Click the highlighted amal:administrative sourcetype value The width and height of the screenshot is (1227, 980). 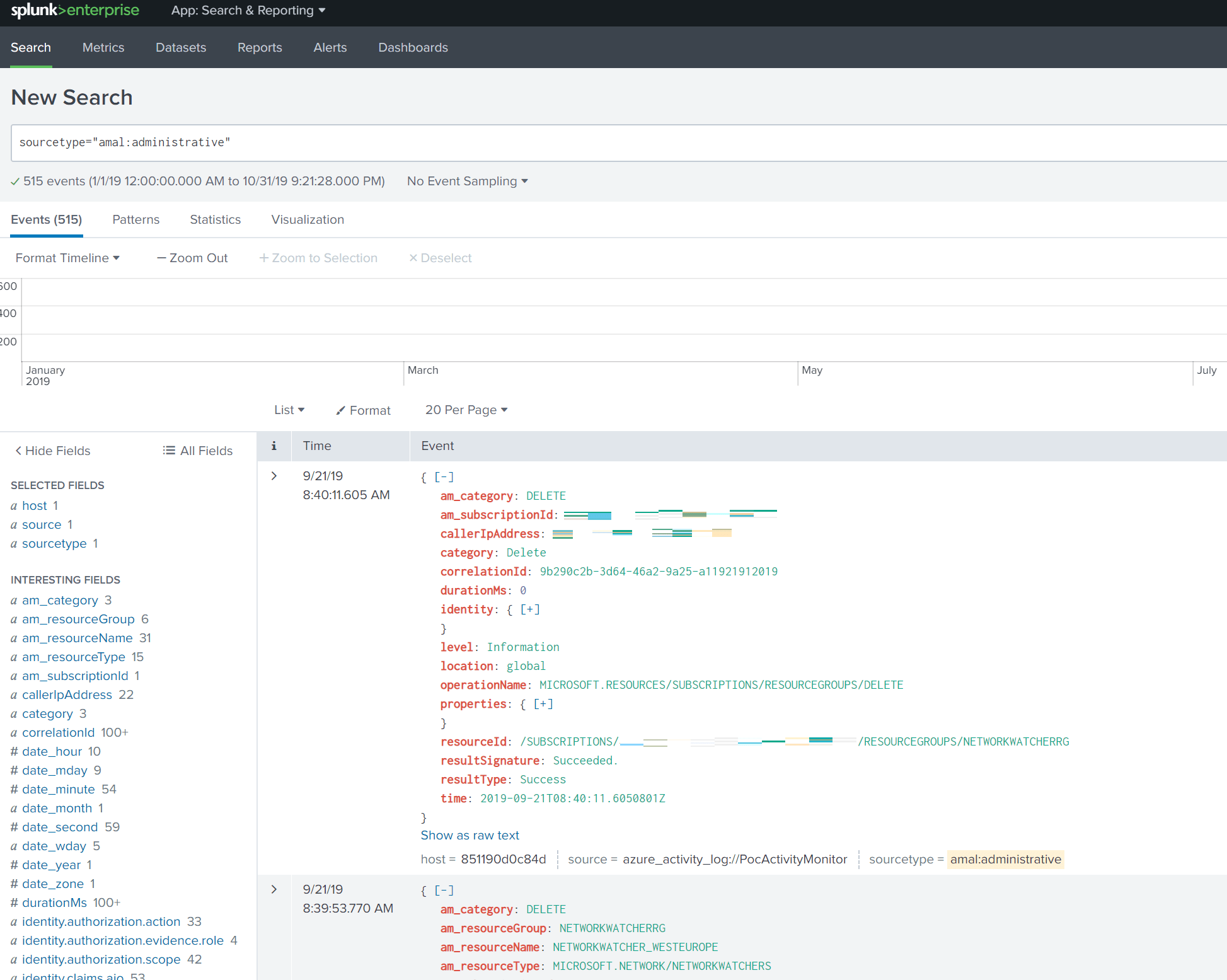[x=1006, y=859]
